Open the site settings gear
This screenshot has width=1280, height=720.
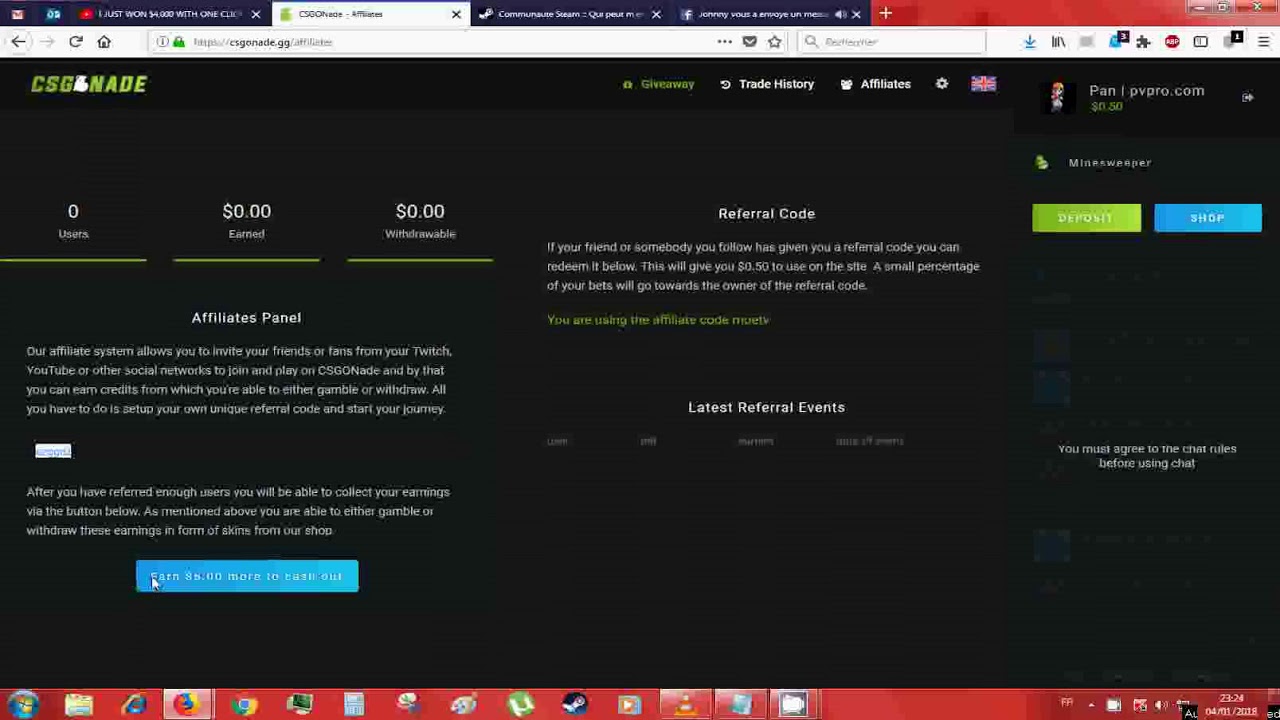(x=942, y=84)
